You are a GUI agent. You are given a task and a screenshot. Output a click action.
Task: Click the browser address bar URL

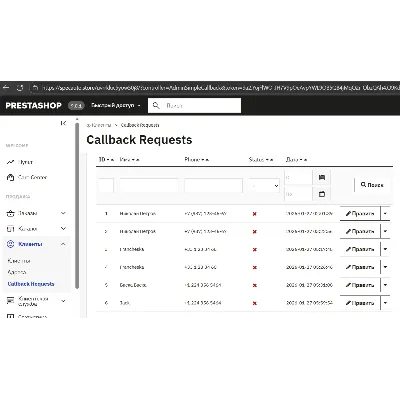[x=220, y=88]
